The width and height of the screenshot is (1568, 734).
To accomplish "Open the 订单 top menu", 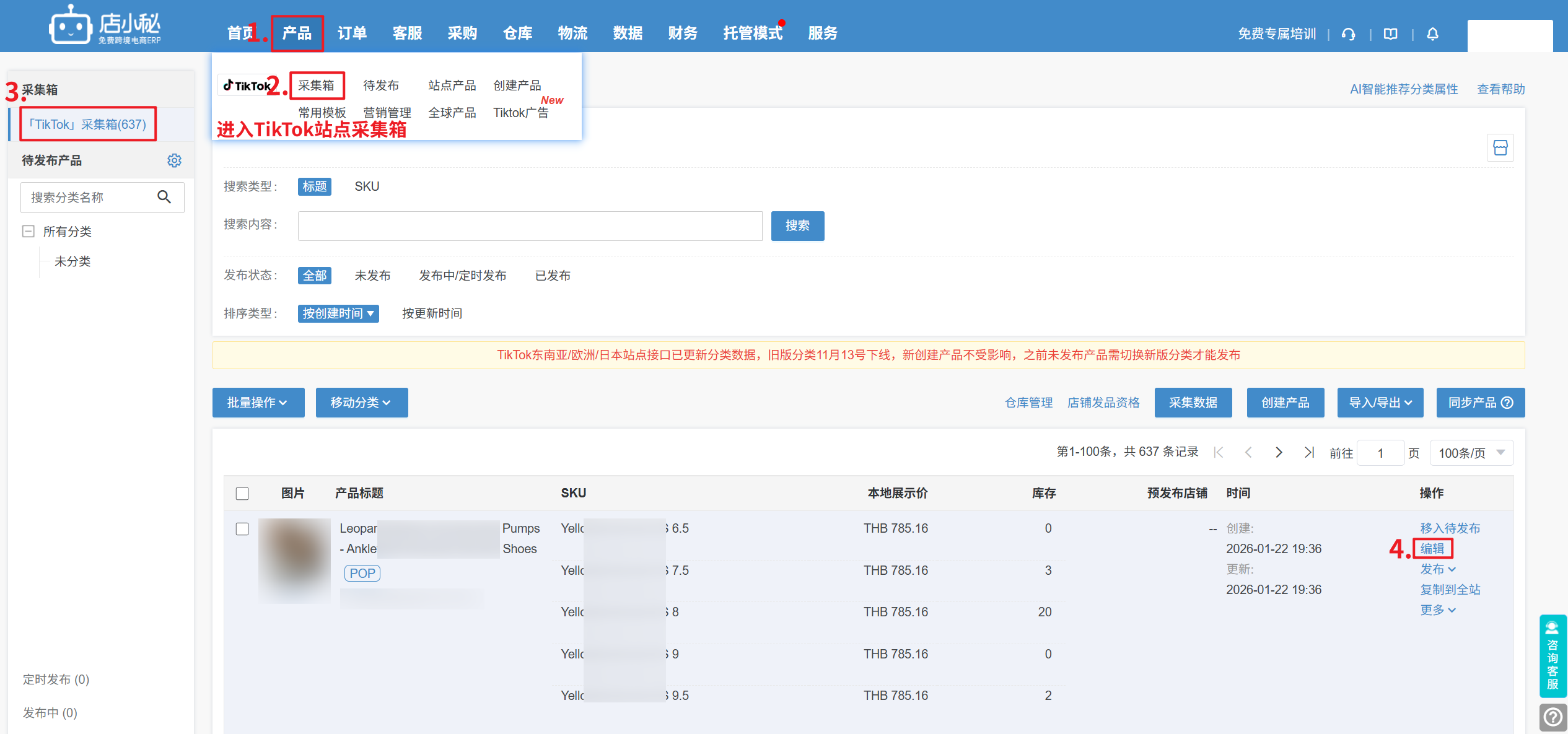I will tap(352, 33).
